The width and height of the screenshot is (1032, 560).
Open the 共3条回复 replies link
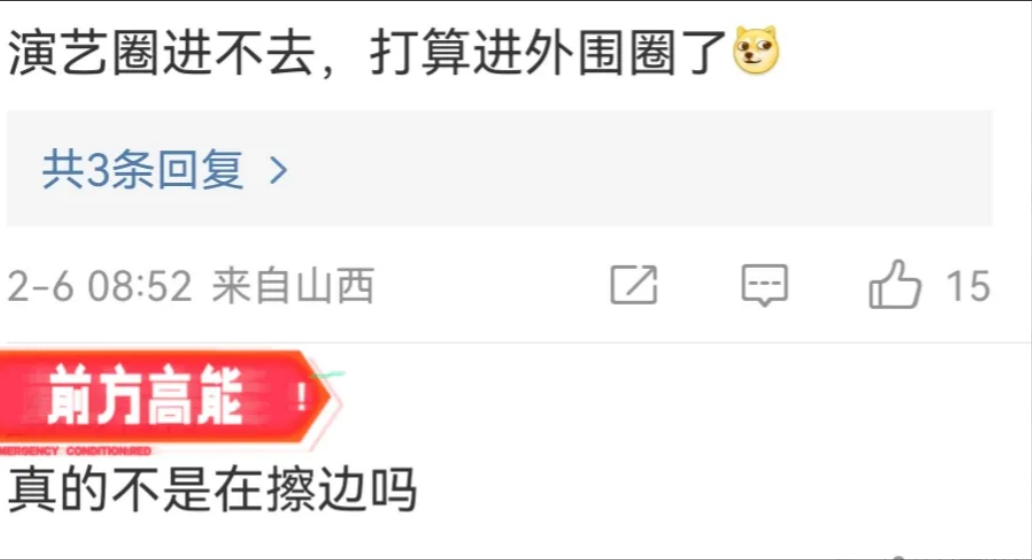tap(143, 170)
